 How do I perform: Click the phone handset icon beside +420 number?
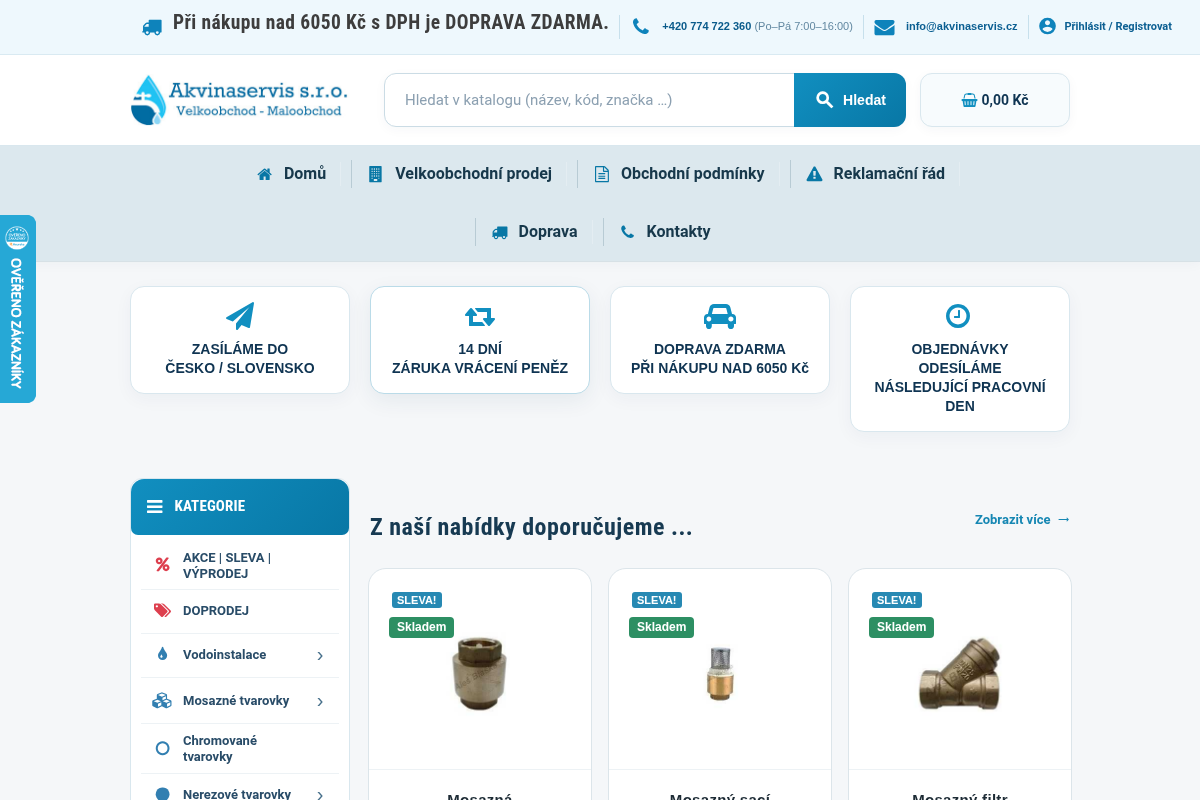(641, 27)
